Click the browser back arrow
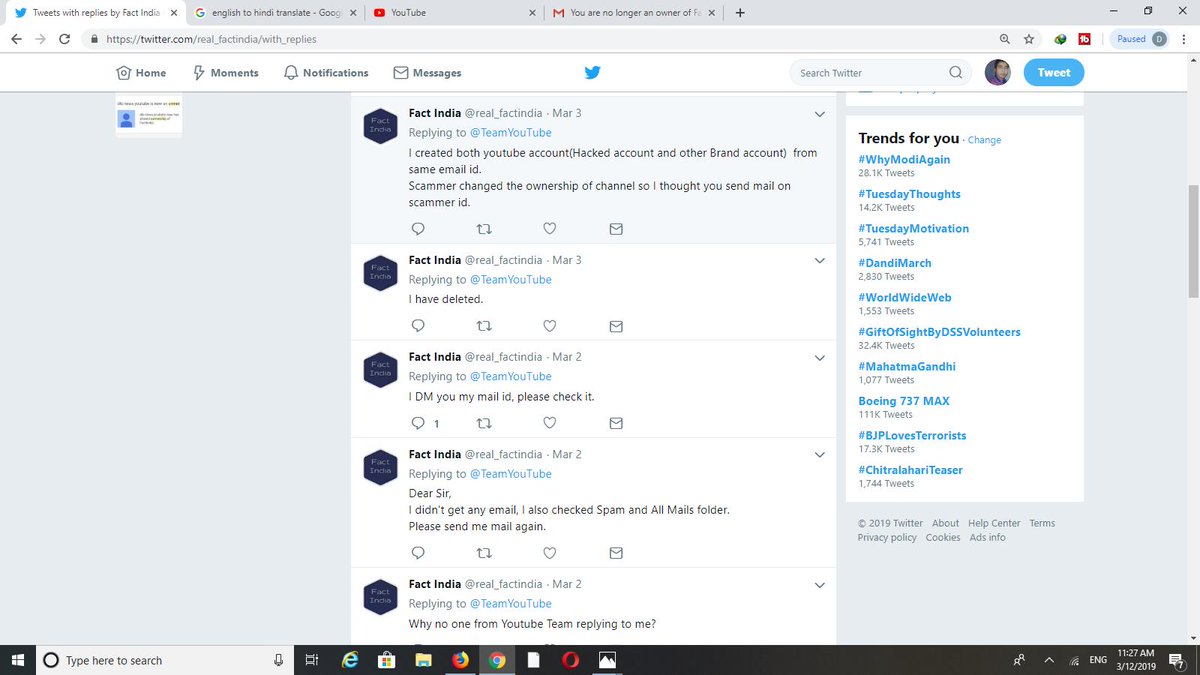Image resolution: width=1200 pixels, height=675 pixels. (x=17, y=39)
